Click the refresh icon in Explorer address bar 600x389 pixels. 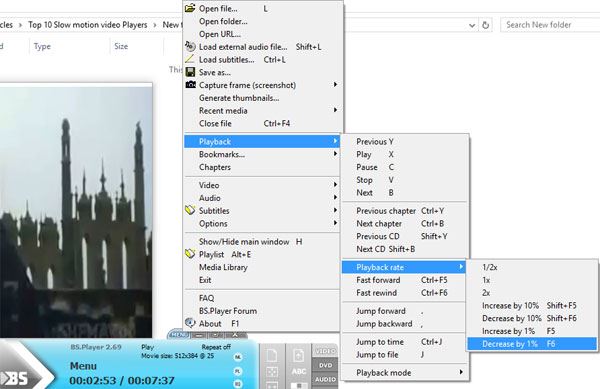tap(486, 25)
